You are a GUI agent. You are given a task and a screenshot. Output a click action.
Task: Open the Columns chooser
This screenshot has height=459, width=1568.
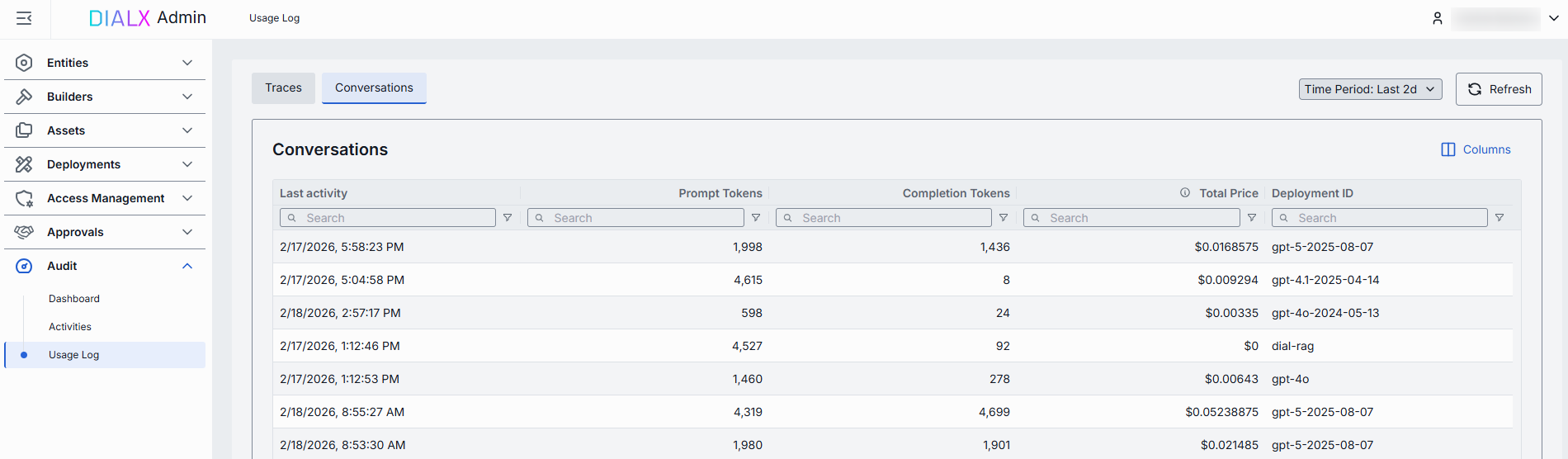[x=1476, y=149]
